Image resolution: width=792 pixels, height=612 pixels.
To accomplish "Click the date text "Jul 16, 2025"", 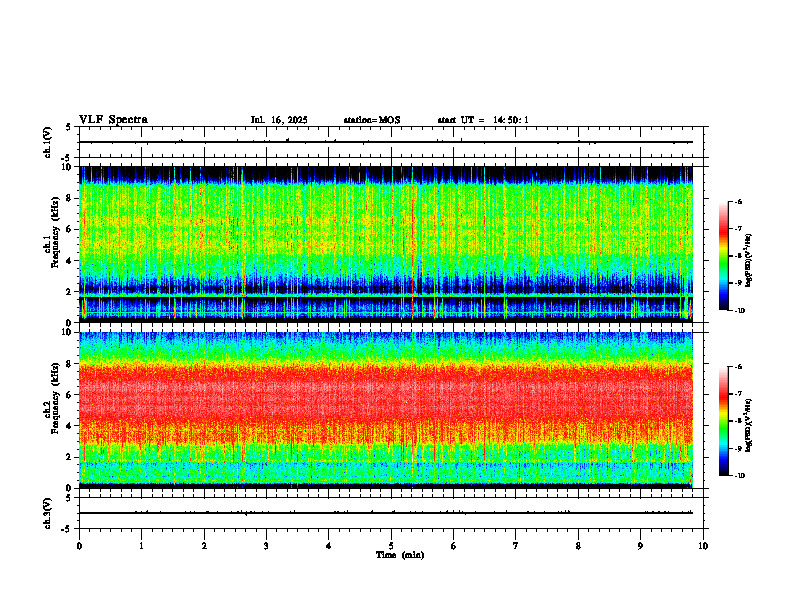I will pos(279,120).
